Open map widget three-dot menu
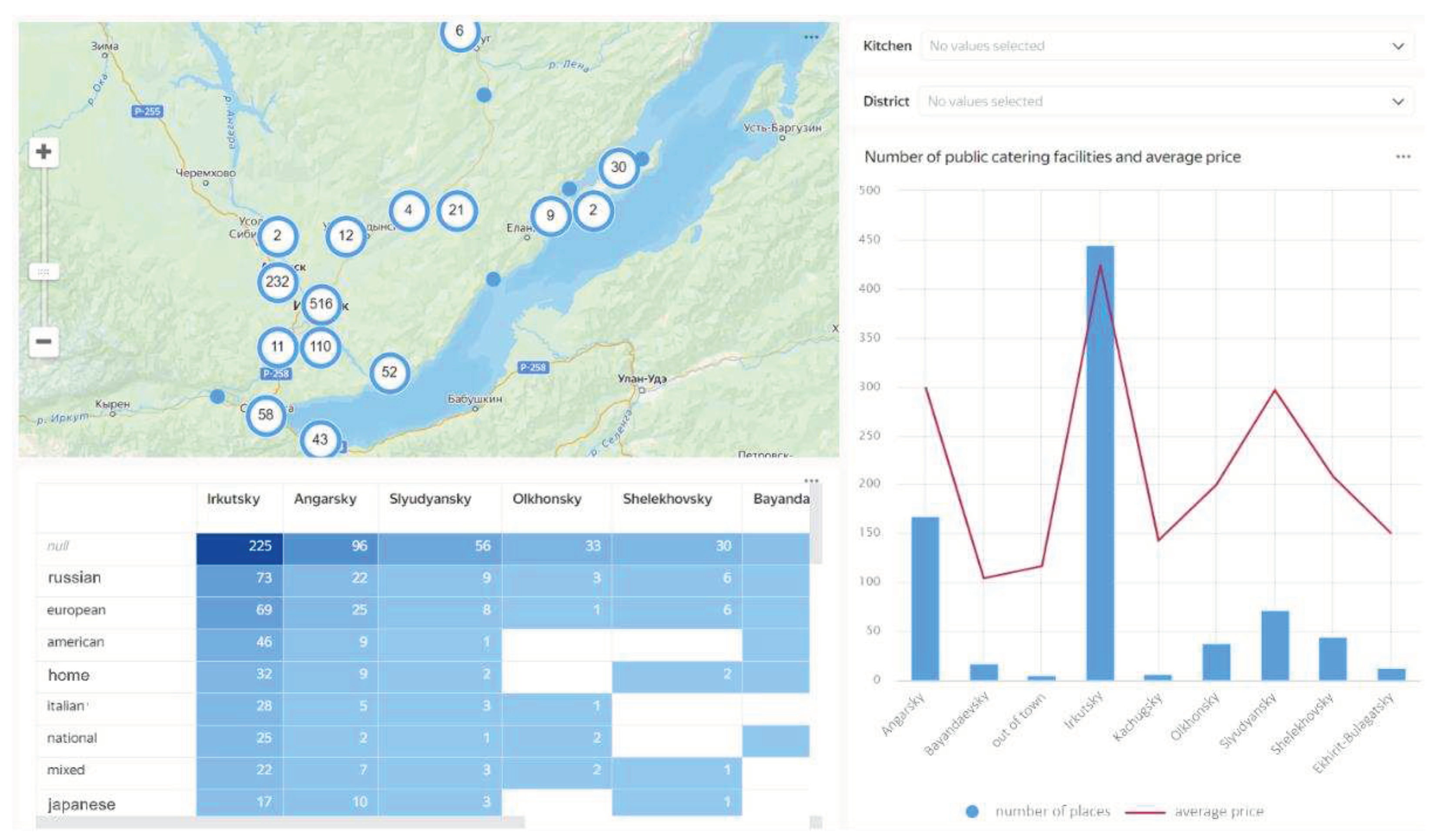The height and width of the screenshot is (840, 1435). [x=811, y=37]
